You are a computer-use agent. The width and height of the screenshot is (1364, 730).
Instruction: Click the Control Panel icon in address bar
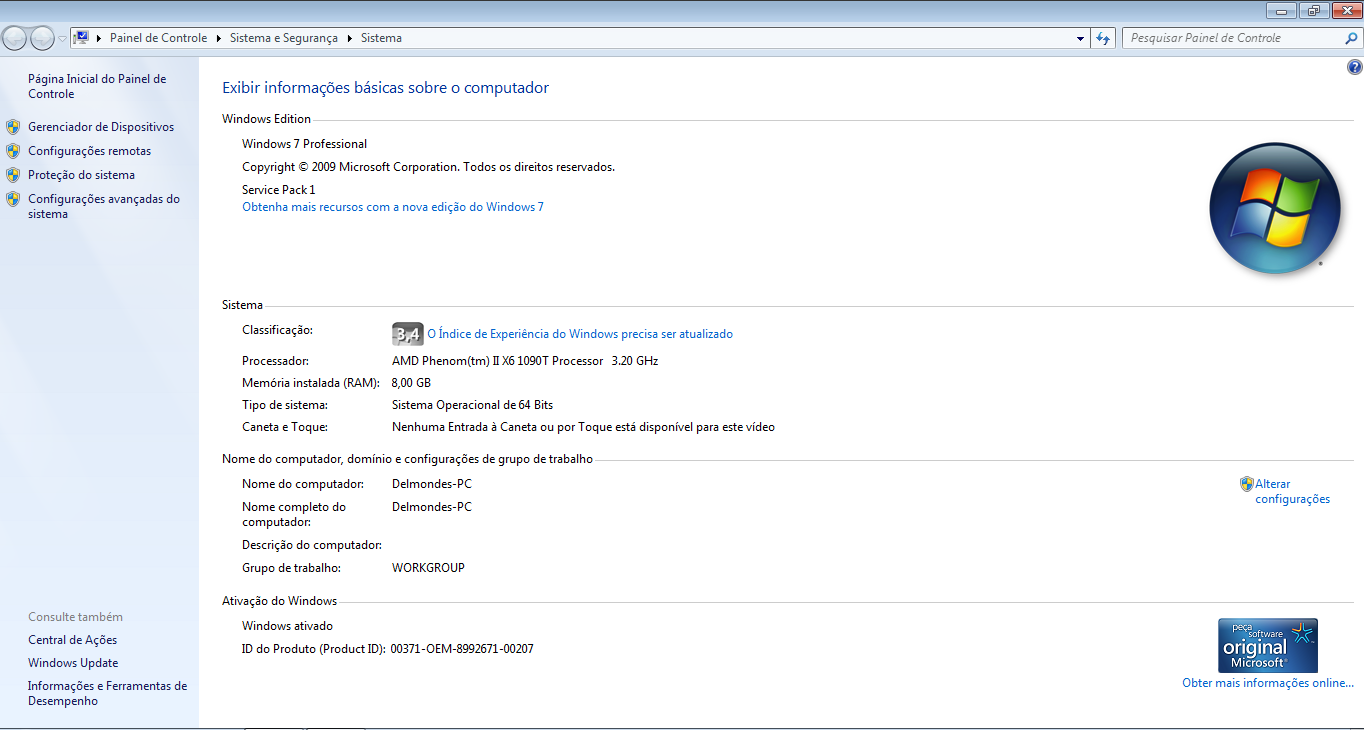(81, 38)
